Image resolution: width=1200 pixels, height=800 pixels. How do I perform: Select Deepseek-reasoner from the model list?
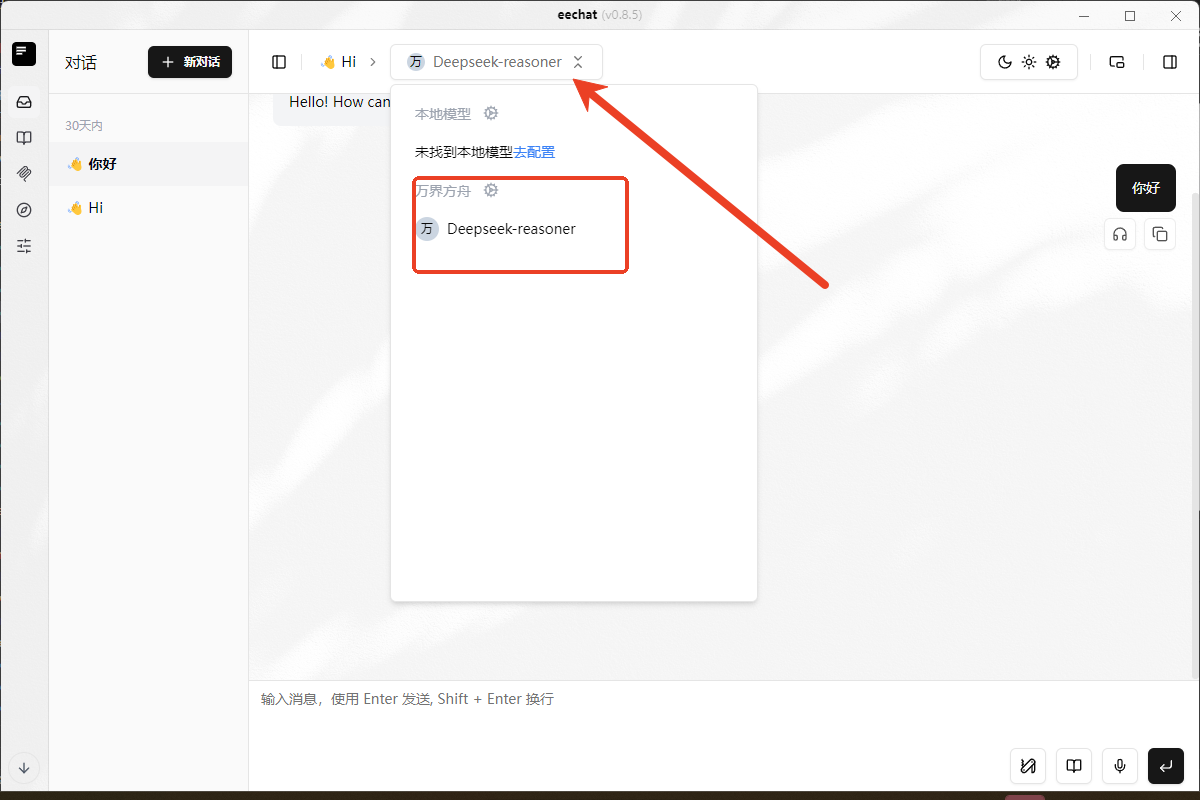click(x=510, y=229)
